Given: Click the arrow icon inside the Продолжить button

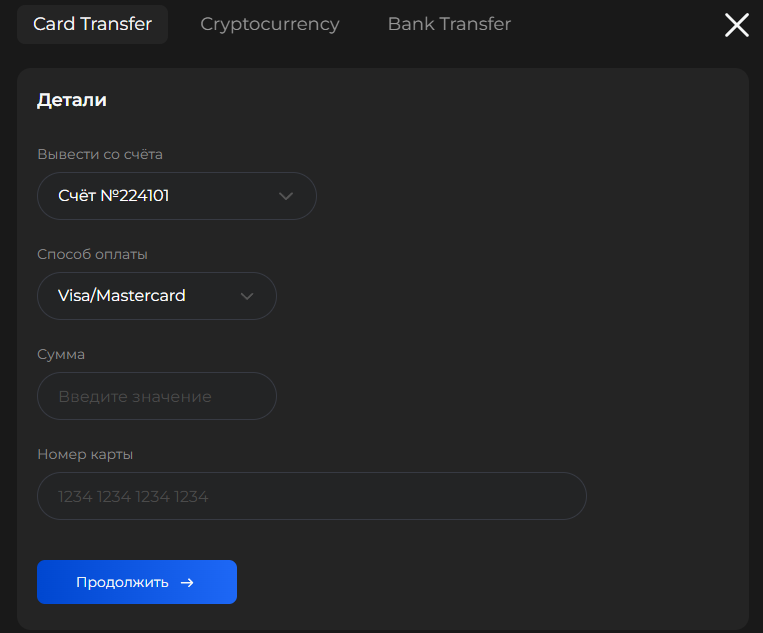Looking at the screenshot, I should pos(187,582).
